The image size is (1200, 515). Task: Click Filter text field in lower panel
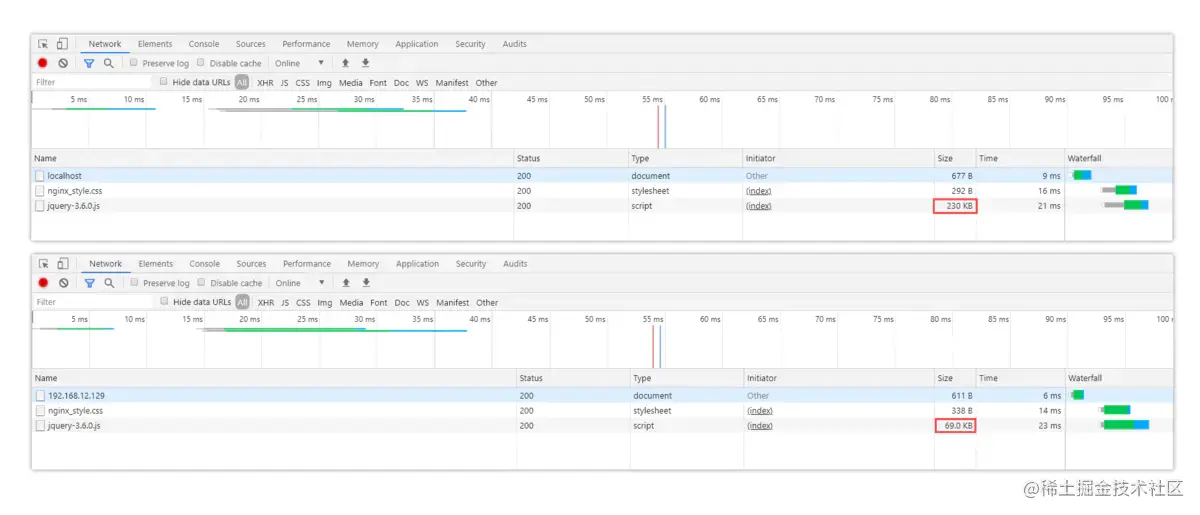(x=93, y=302)
